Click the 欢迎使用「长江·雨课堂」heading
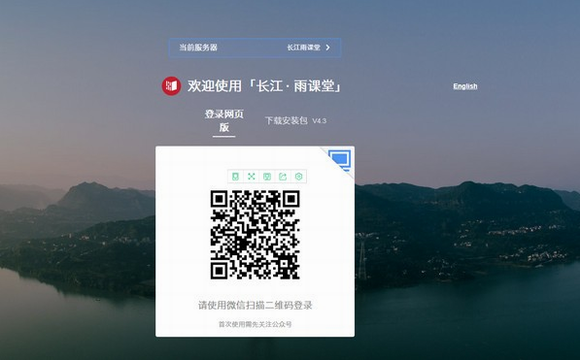This screenshot has height=360, width=580. click(x=264, y=86)
